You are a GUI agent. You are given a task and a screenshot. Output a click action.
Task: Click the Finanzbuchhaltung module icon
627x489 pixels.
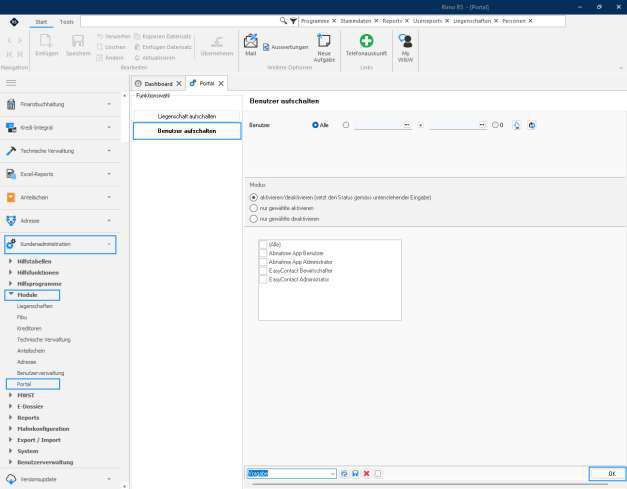click(11, 104)
